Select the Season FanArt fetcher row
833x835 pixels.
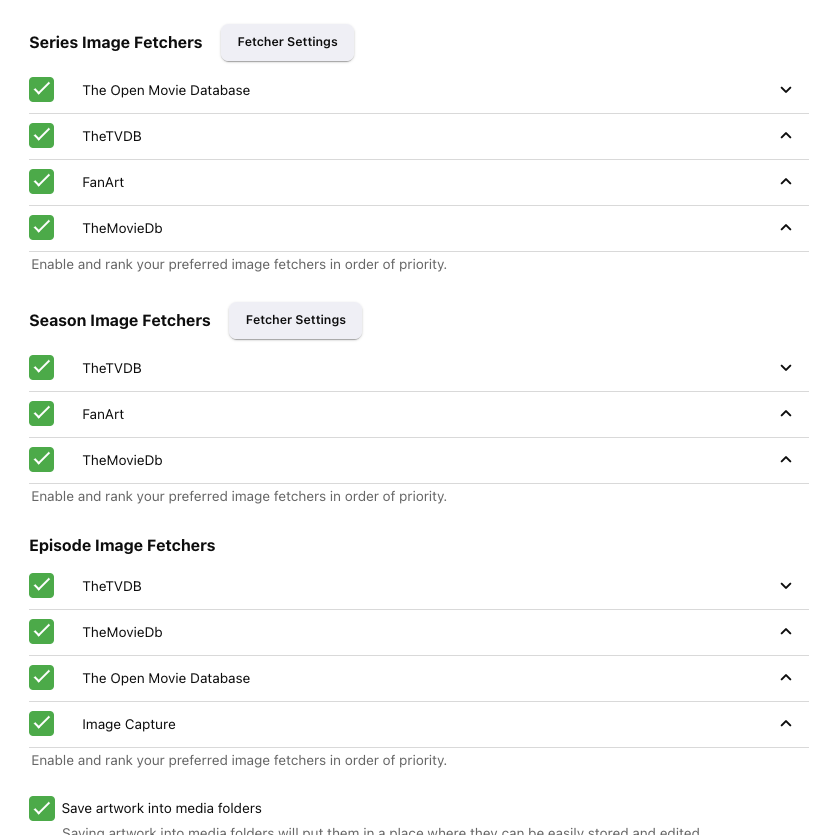click(x=400, y=414)
